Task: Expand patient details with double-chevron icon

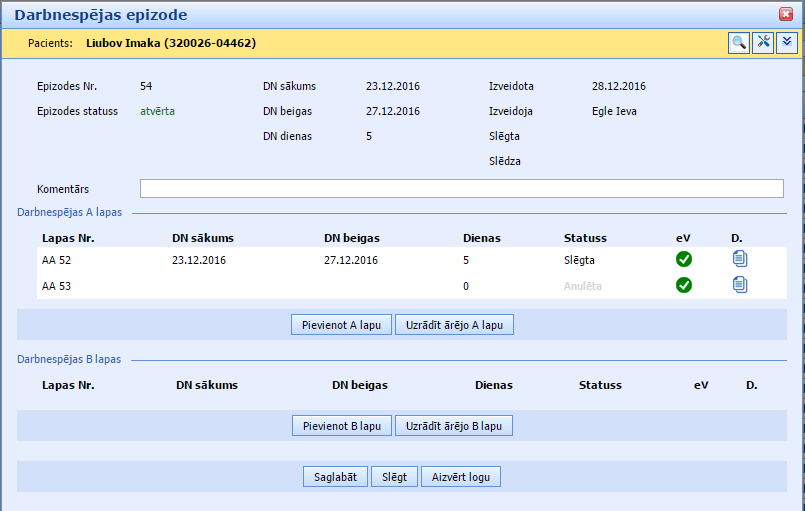Action: click(x=787, y=42)
